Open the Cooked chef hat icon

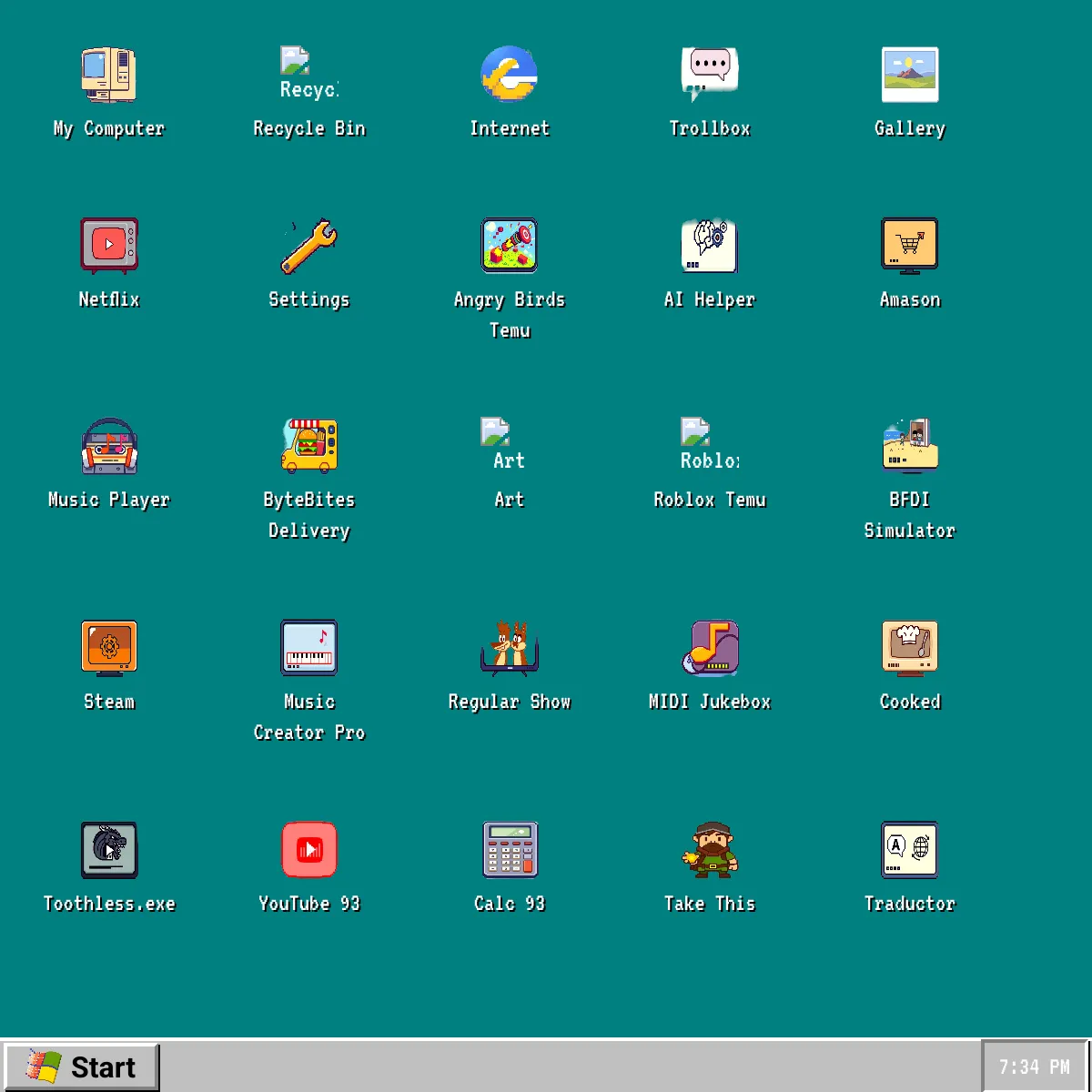[x=910, y=648]
